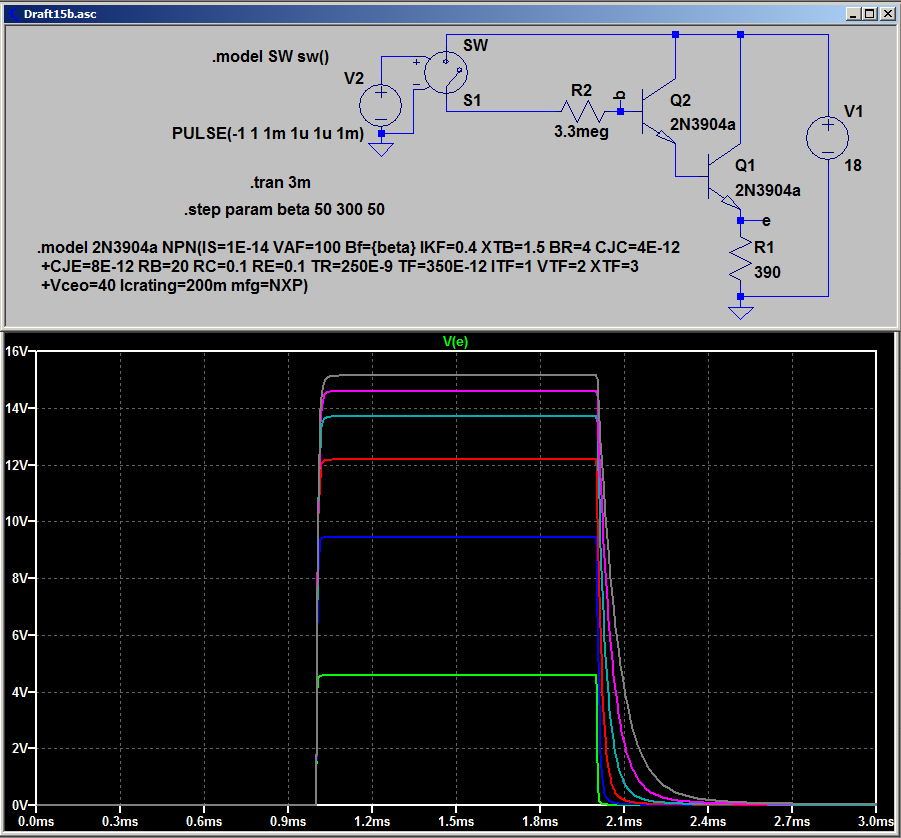901x838 pixels.
Task: Click the V2 voltage source symbol
Action: click(380, 105)
